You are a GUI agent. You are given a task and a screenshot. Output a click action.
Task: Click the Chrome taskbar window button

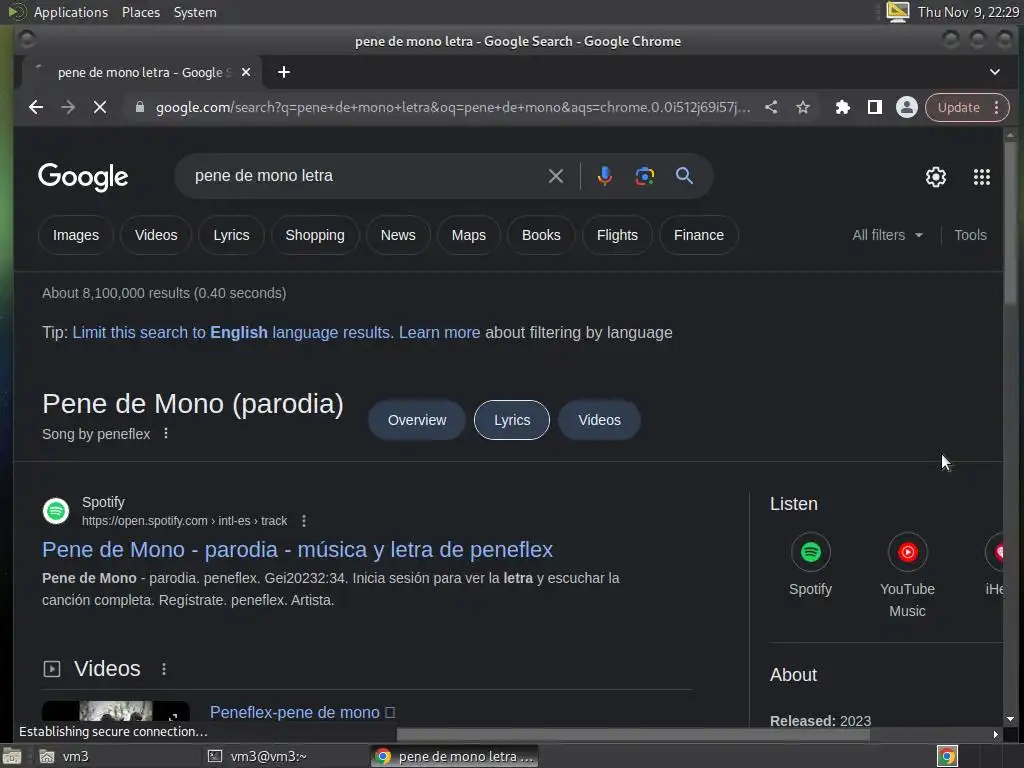point(455,756)
